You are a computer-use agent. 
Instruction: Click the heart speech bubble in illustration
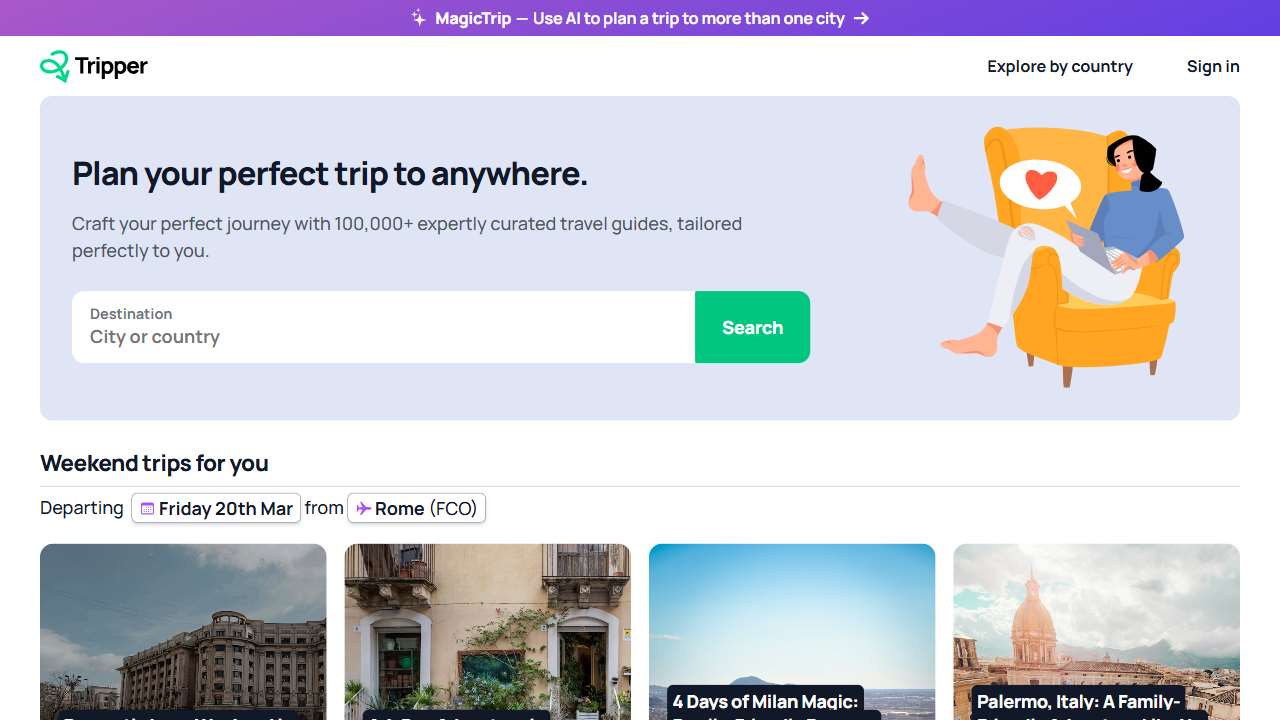(x=1040, y=185)
